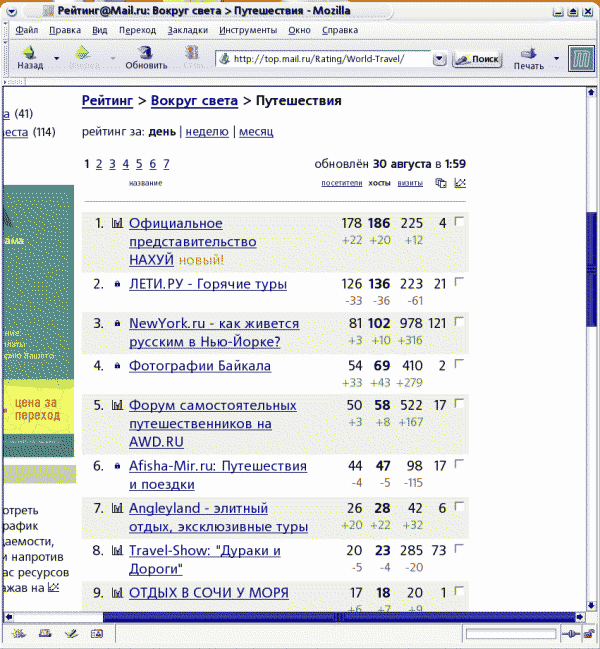
Task: Open the Файл menu
Action: pos(26,30)
